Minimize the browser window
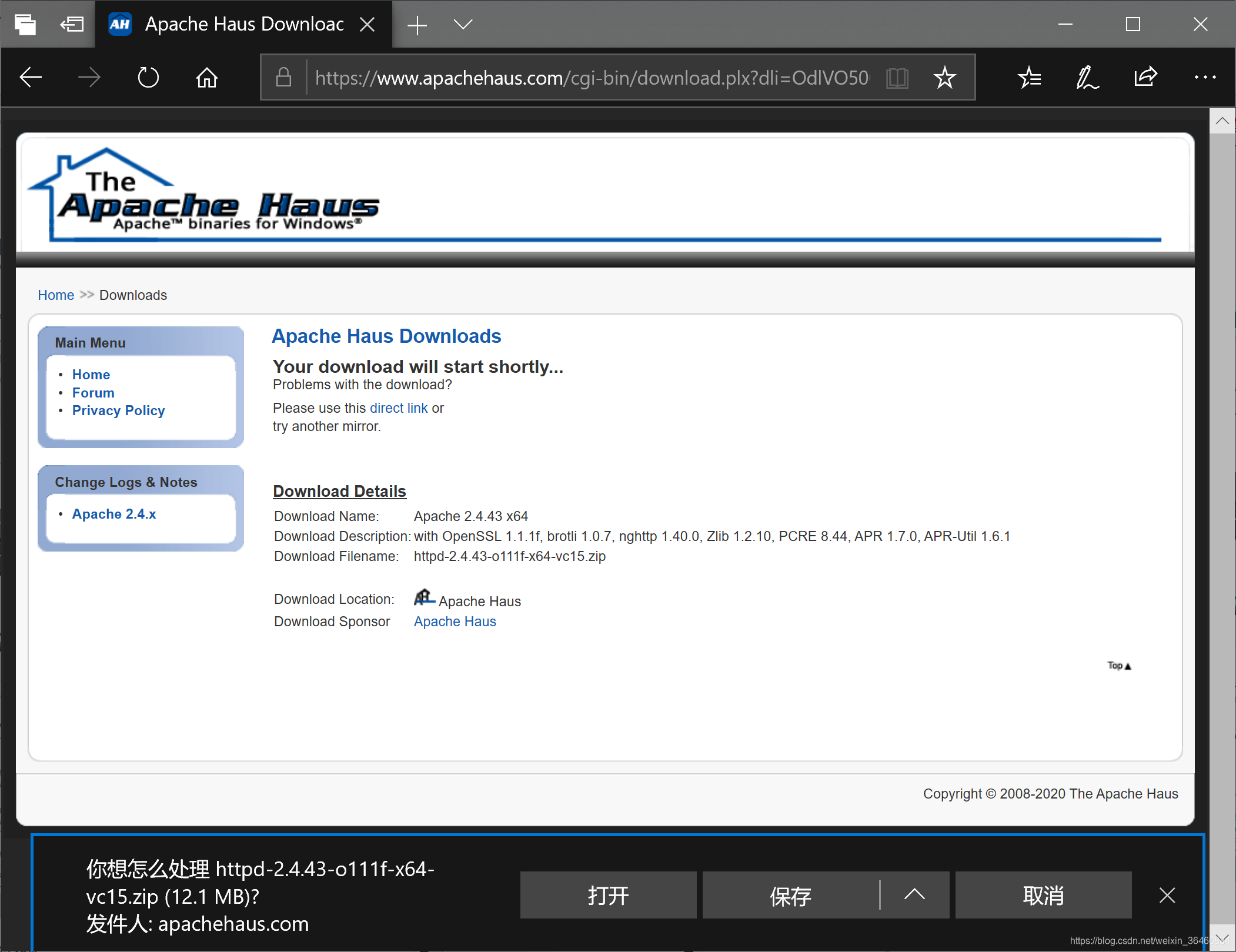The image size is (1236, 952). pyautogui.click(x=1065, y=24)
